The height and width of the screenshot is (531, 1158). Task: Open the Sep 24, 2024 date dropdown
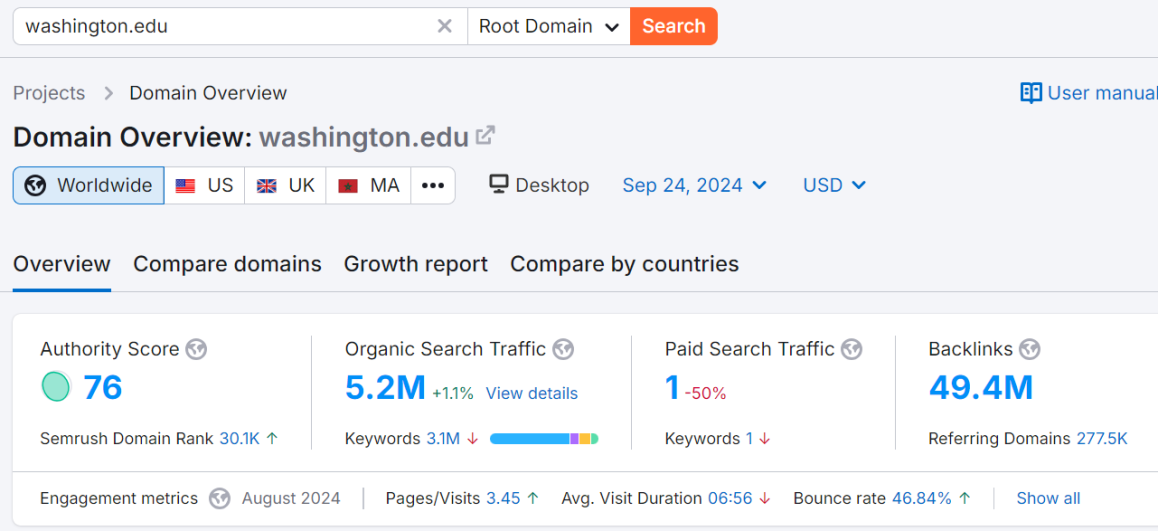[695, 185]
